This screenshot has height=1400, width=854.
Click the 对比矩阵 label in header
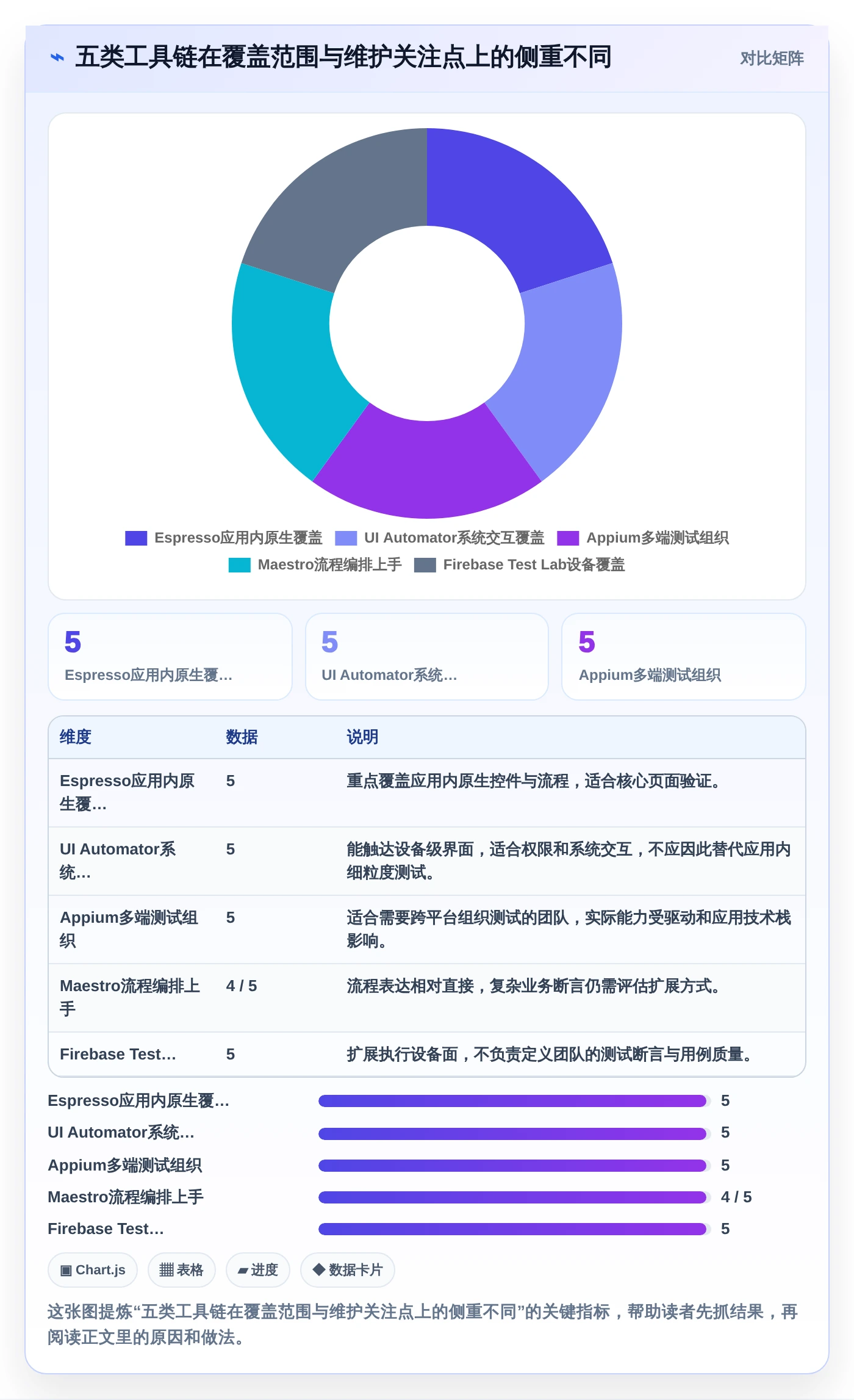[x=772, y=58]
